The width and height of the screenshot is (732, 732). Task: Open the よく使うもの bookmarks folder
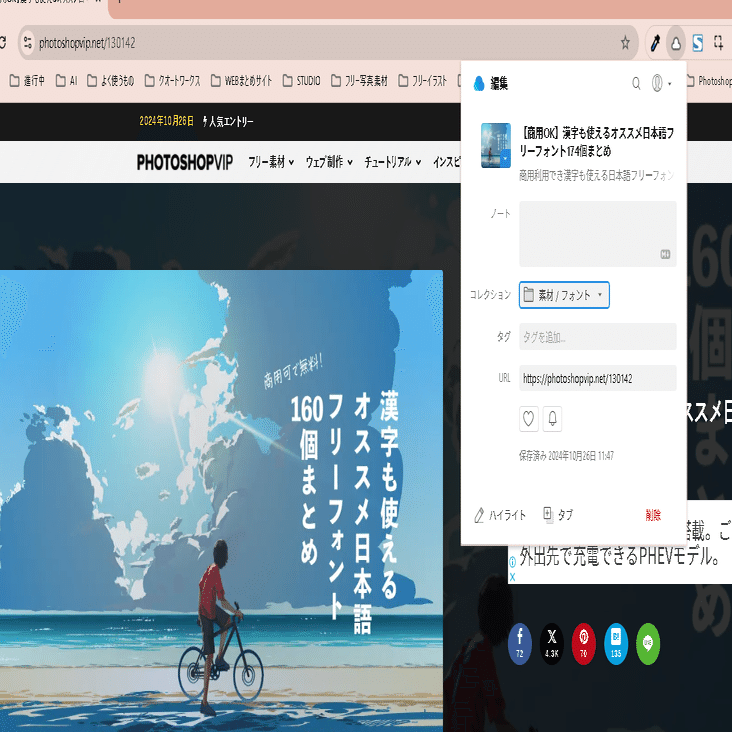click(111, 81)
